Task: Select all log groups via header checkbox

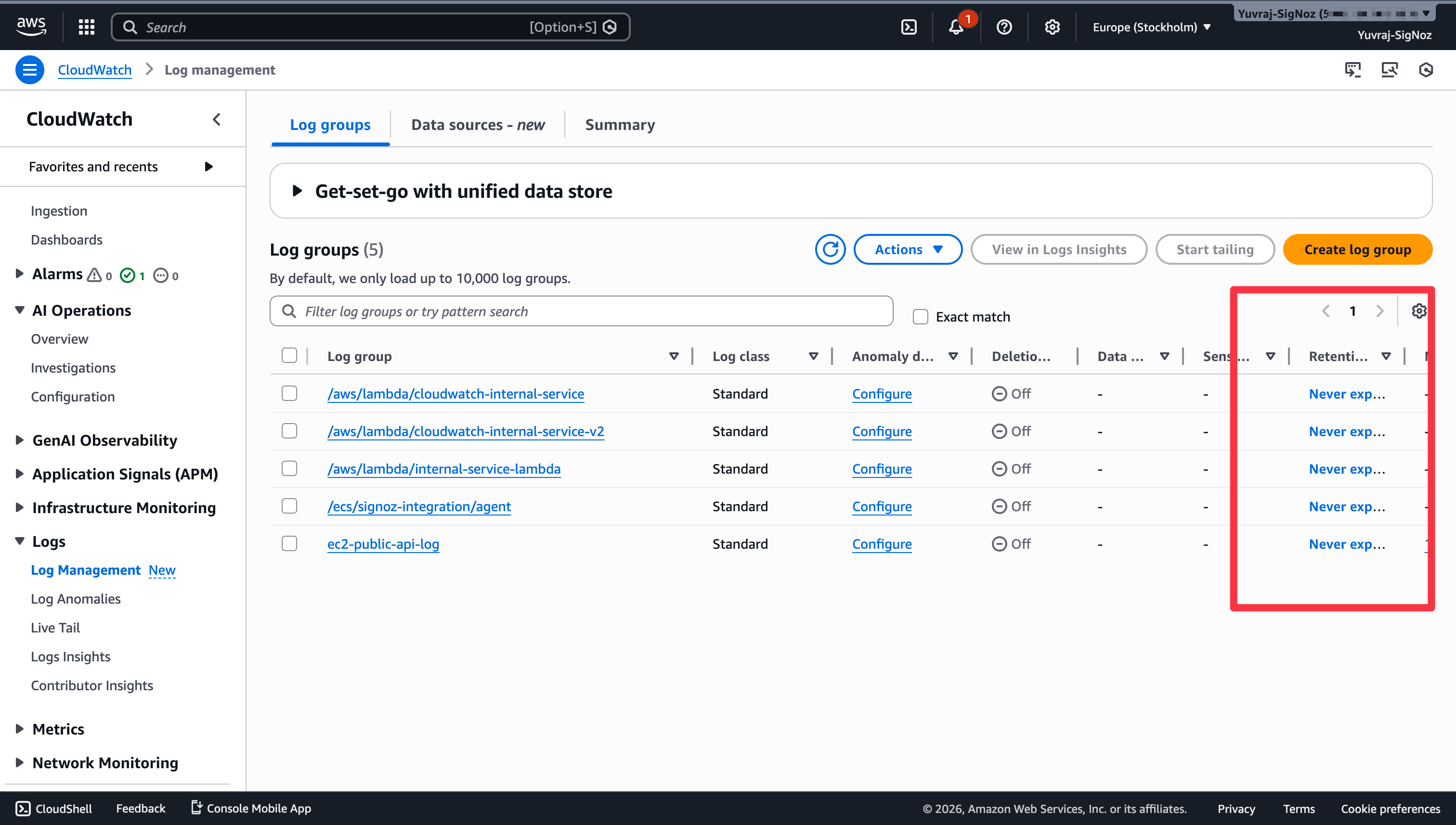Action: [x=288, y=355]
